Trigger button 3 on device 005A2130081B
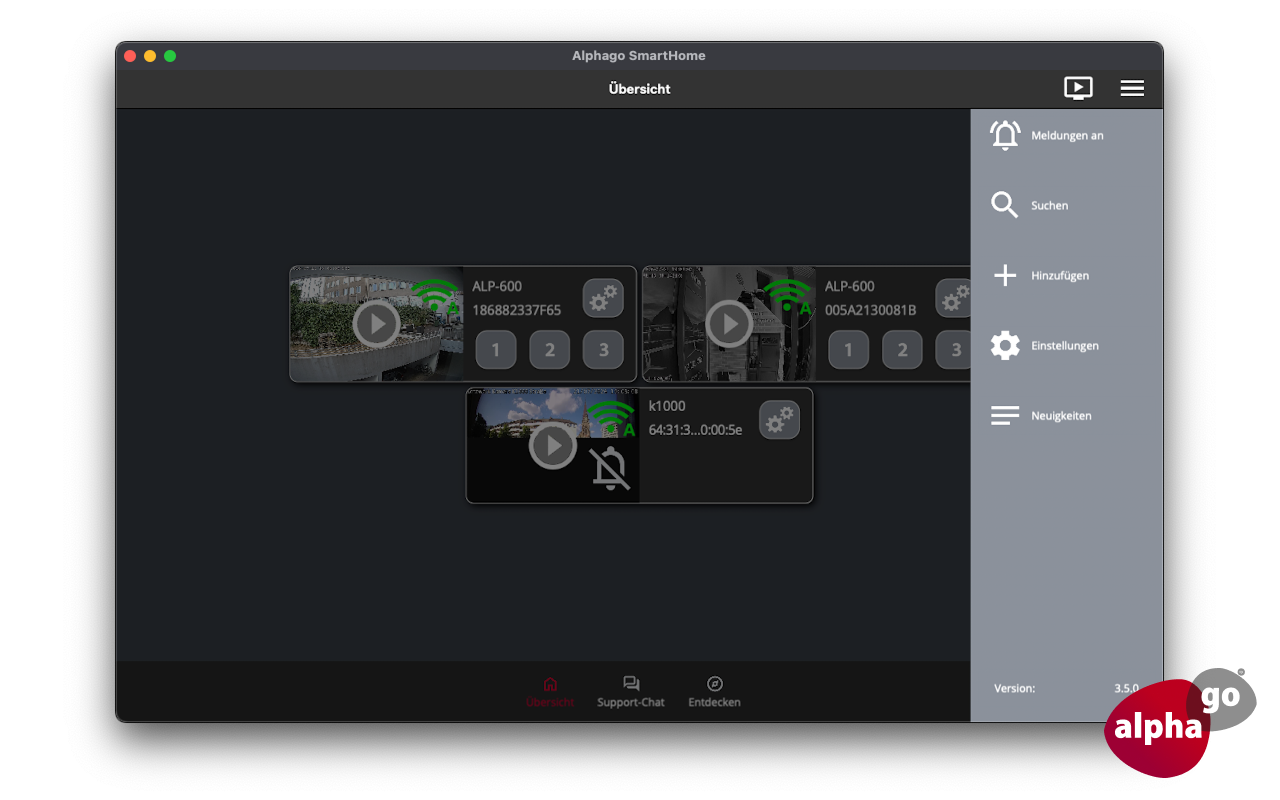1280x800 pixels. [x=954, y=350]
